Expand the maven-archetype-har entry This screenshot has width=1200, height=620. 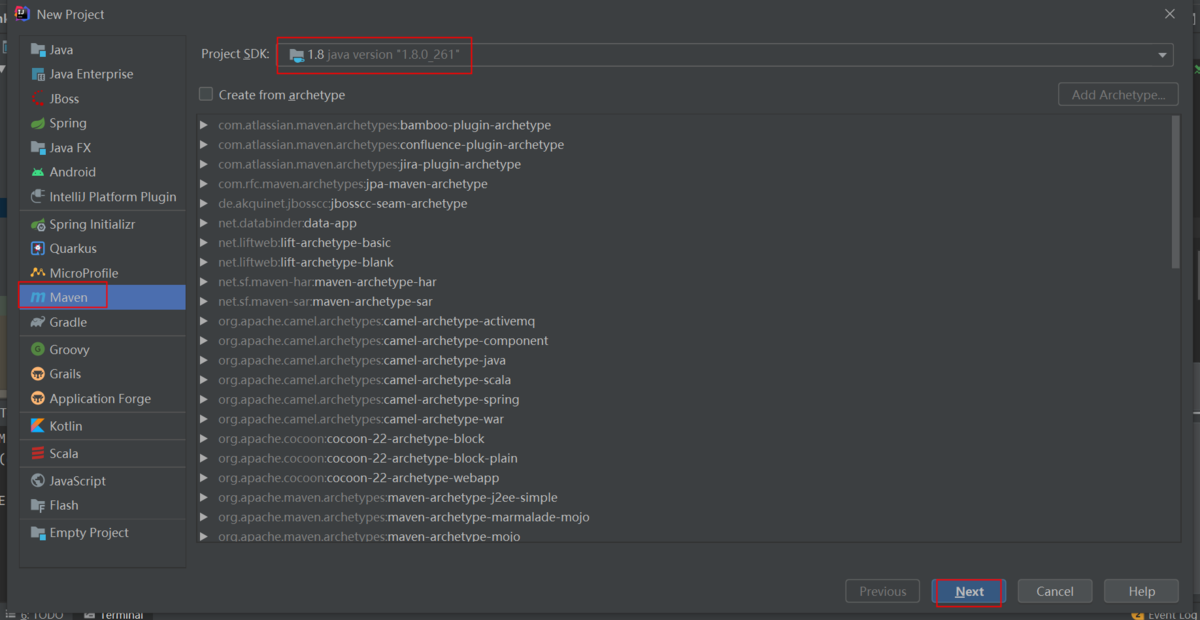click(x=204, y=282)
